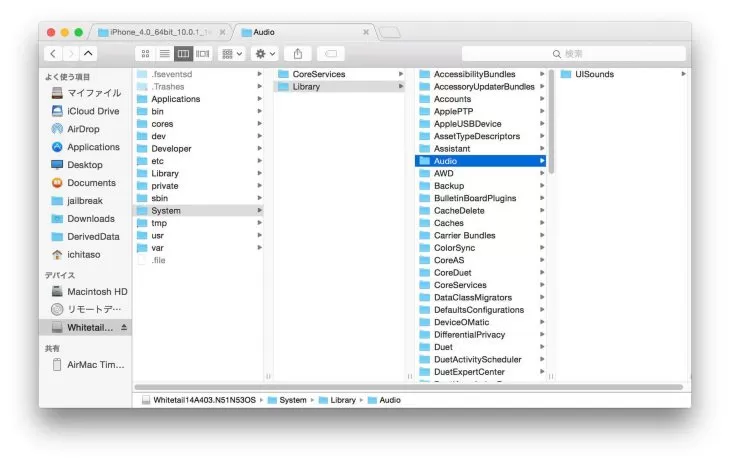Screen dimensions: 730x463
Task: Expand the ColorSync folder arrow
Action: [542, 248]
